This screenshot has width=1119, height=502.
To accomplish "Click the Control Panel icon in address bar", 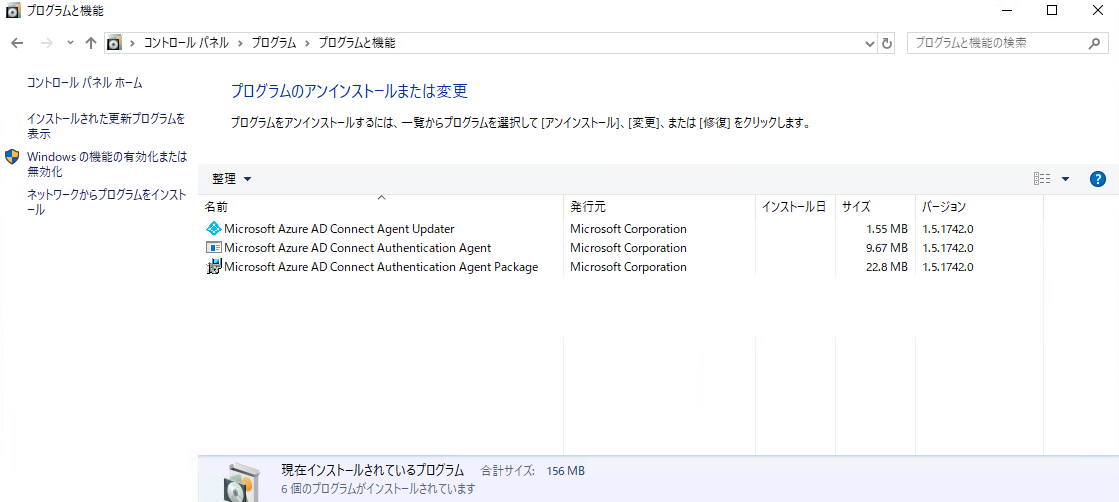I will click(x=114, y=43).
